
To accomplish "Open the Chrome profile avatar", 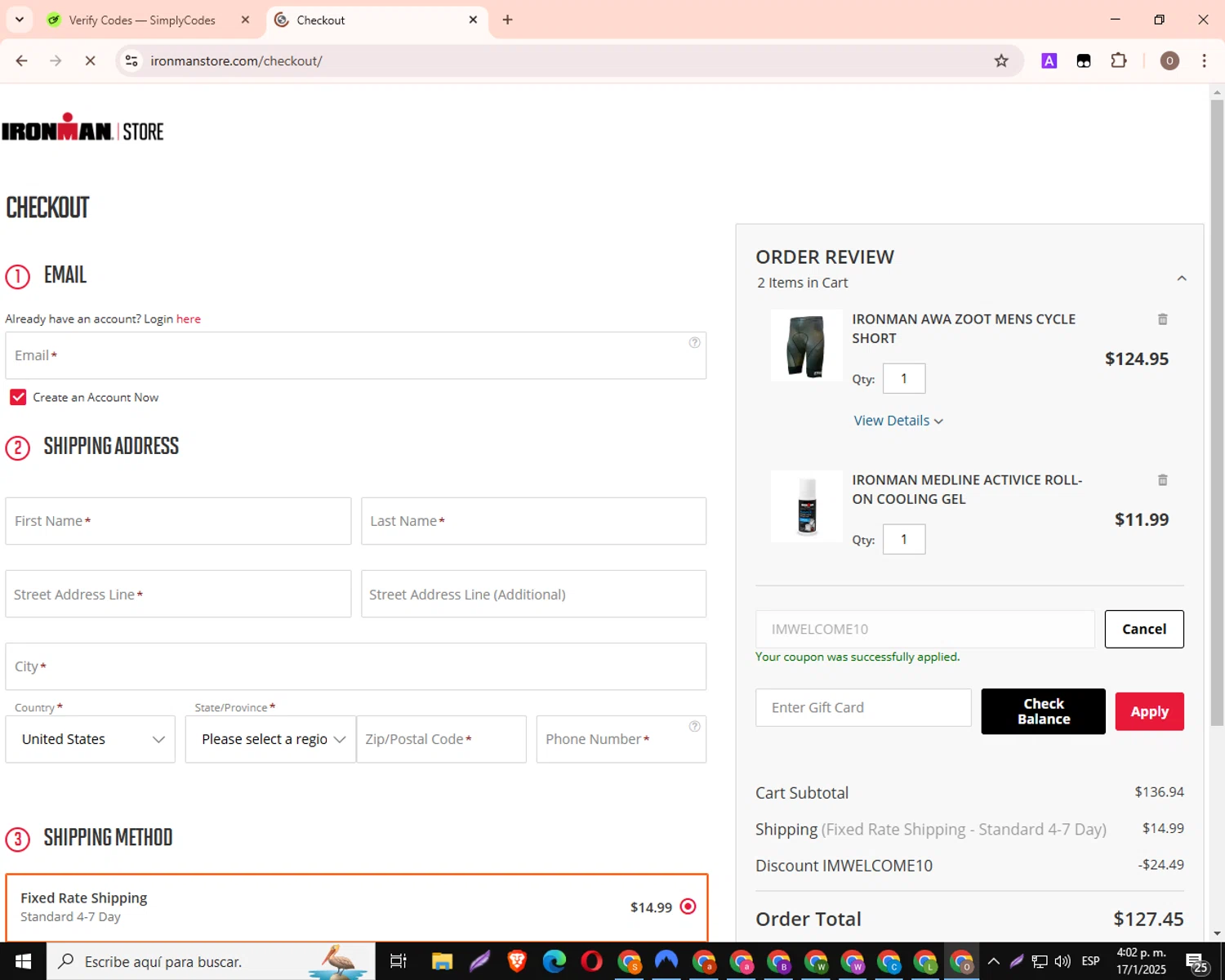I will 1169,61.
